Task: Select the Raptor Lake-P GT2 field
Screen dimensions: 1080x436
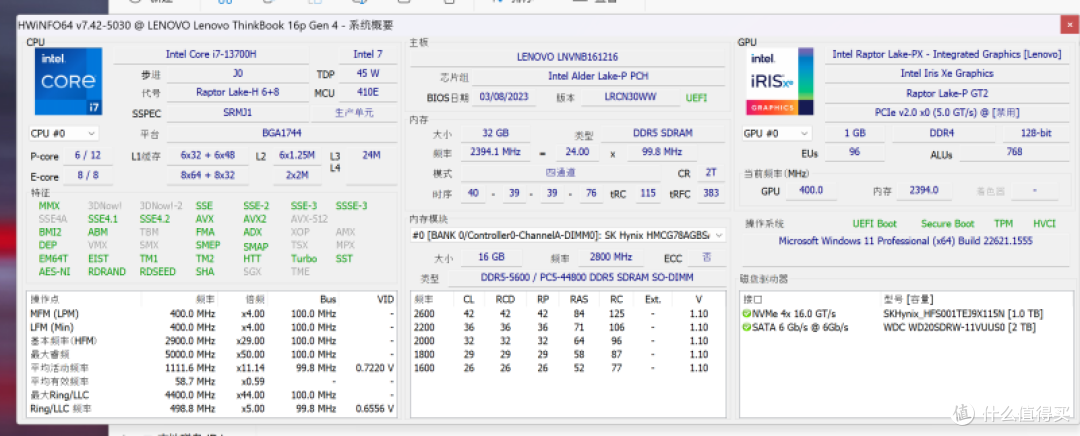Action: point(947,92)
